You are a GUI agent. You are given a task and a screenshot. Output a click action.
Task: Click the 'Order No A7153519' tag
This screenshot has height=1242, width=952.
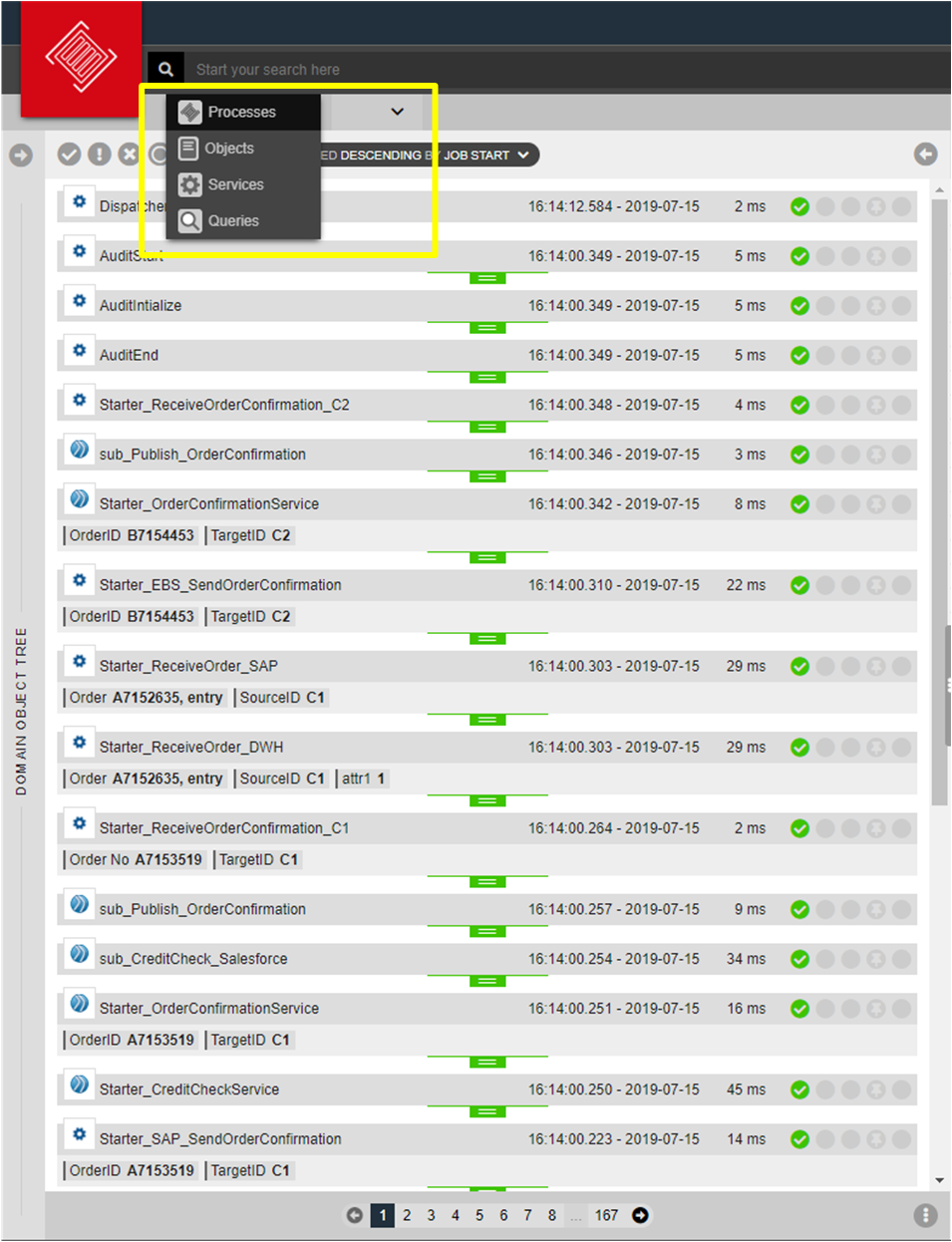pos(136,859)
